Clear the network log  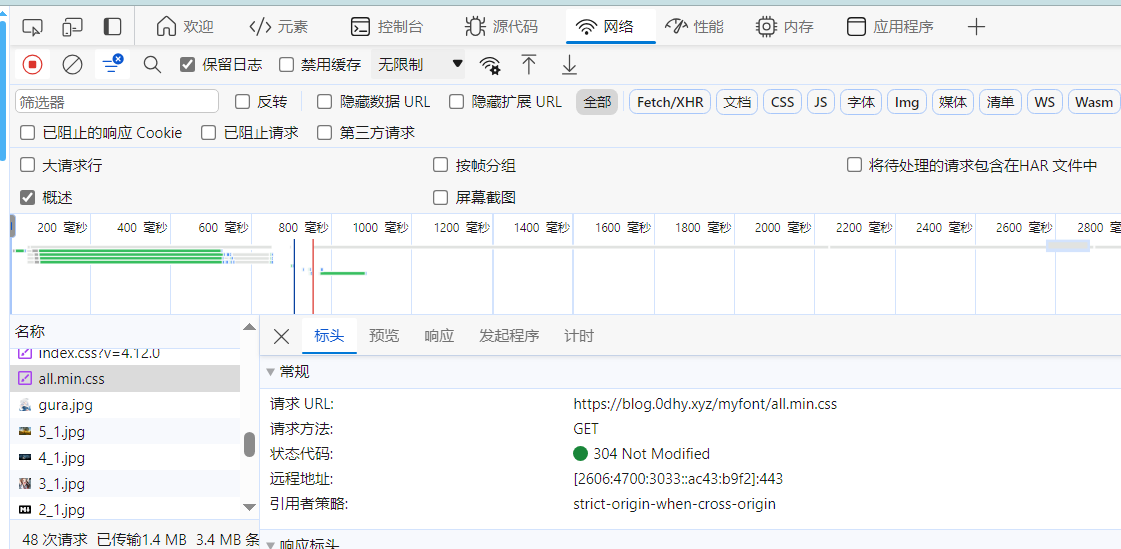point(72,65)
